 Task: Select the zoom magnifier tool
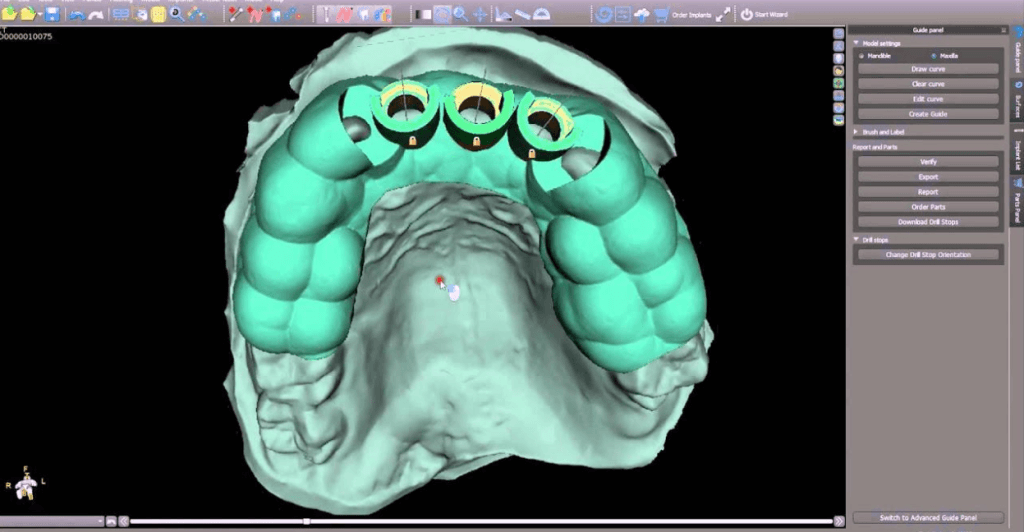click(460, 14)
